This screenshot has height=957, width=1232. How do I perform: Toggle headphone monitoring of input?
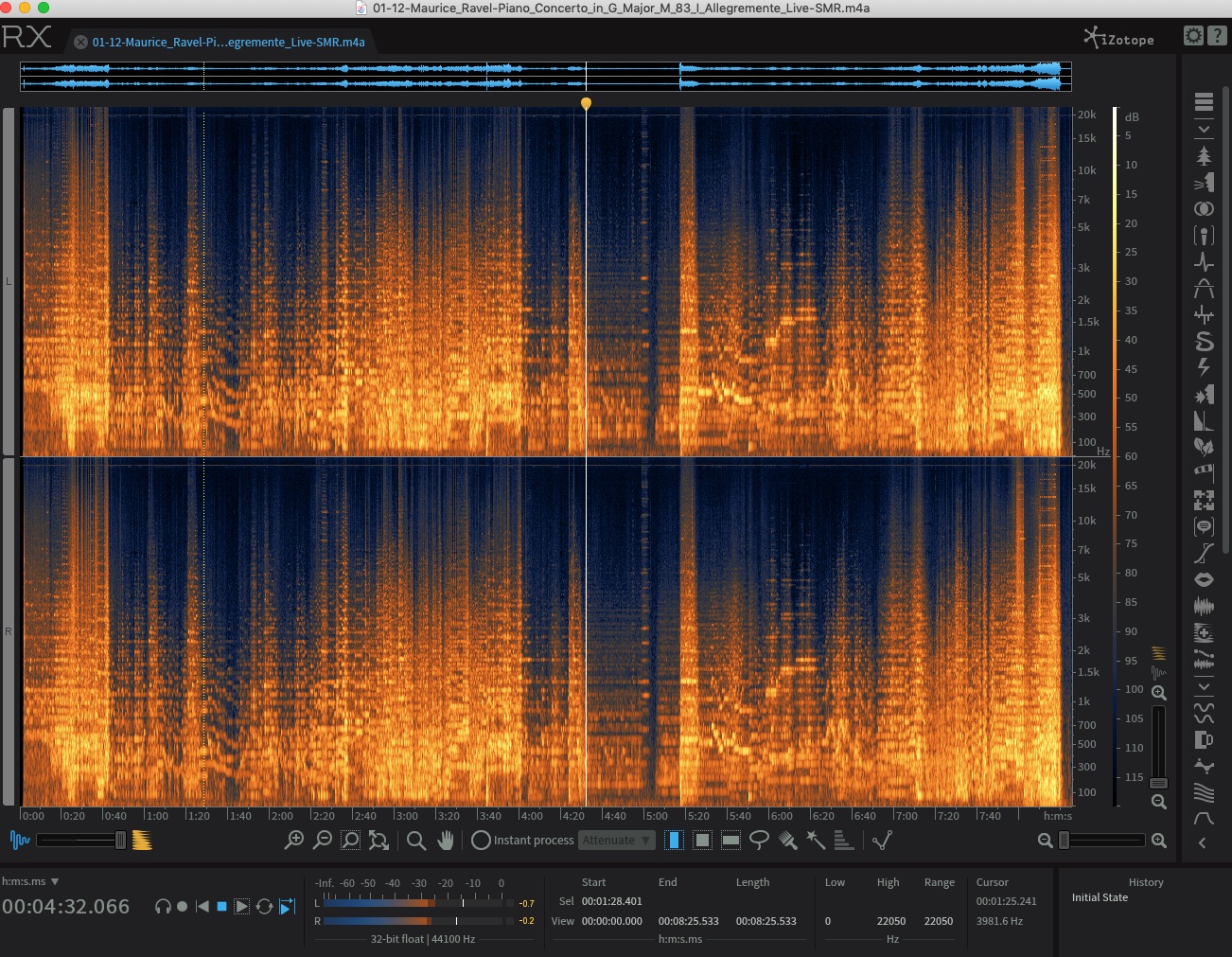[x=163, y=907]
